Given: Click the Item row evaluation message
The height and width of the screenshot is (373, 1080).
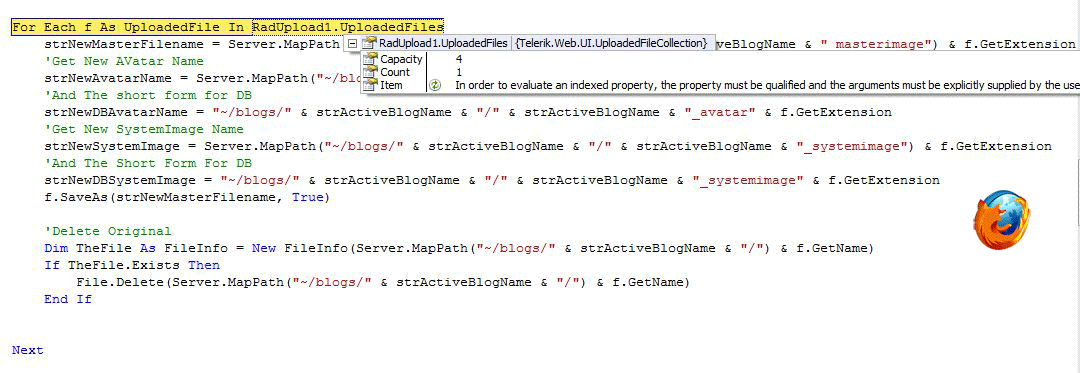Looking at the screenshot, I should (x=766, y=85).
